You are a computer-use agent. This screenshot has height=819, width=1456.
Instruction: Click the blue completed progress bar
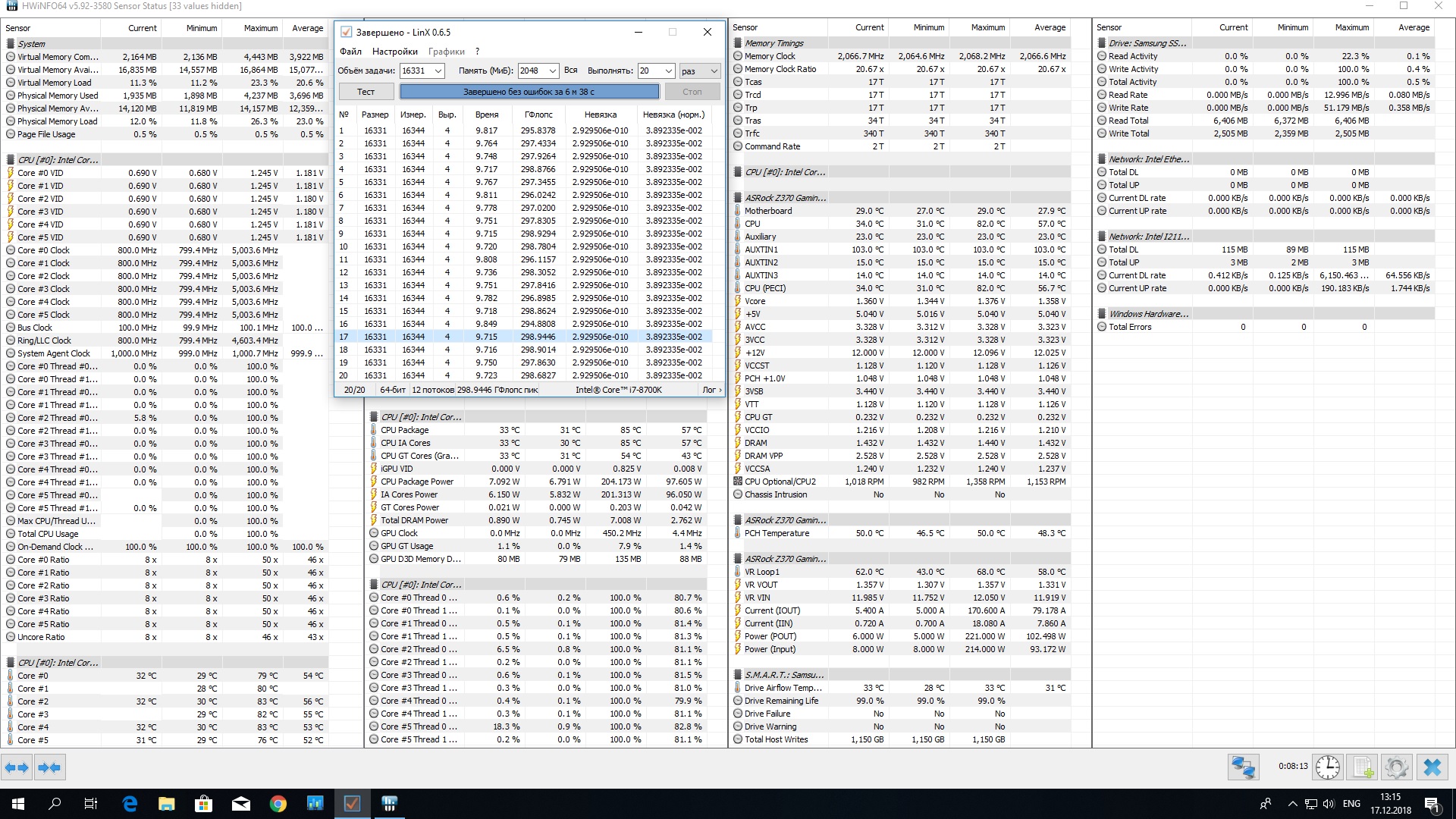click(x=529, y=92)
